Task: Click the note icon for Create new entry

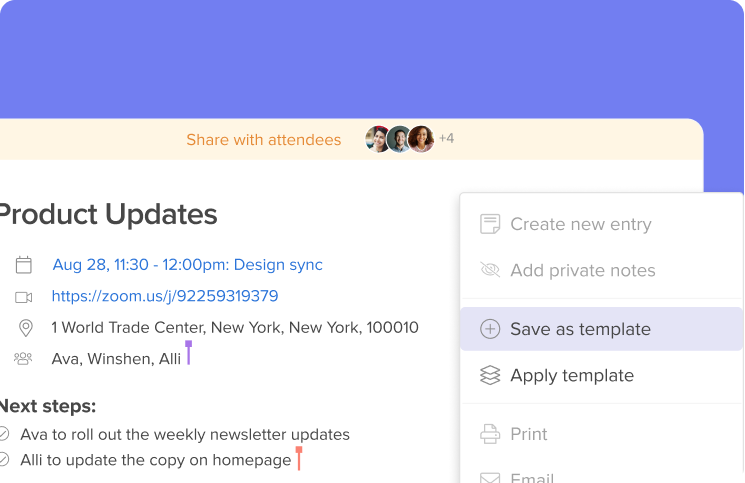Action: click(490, 224)
